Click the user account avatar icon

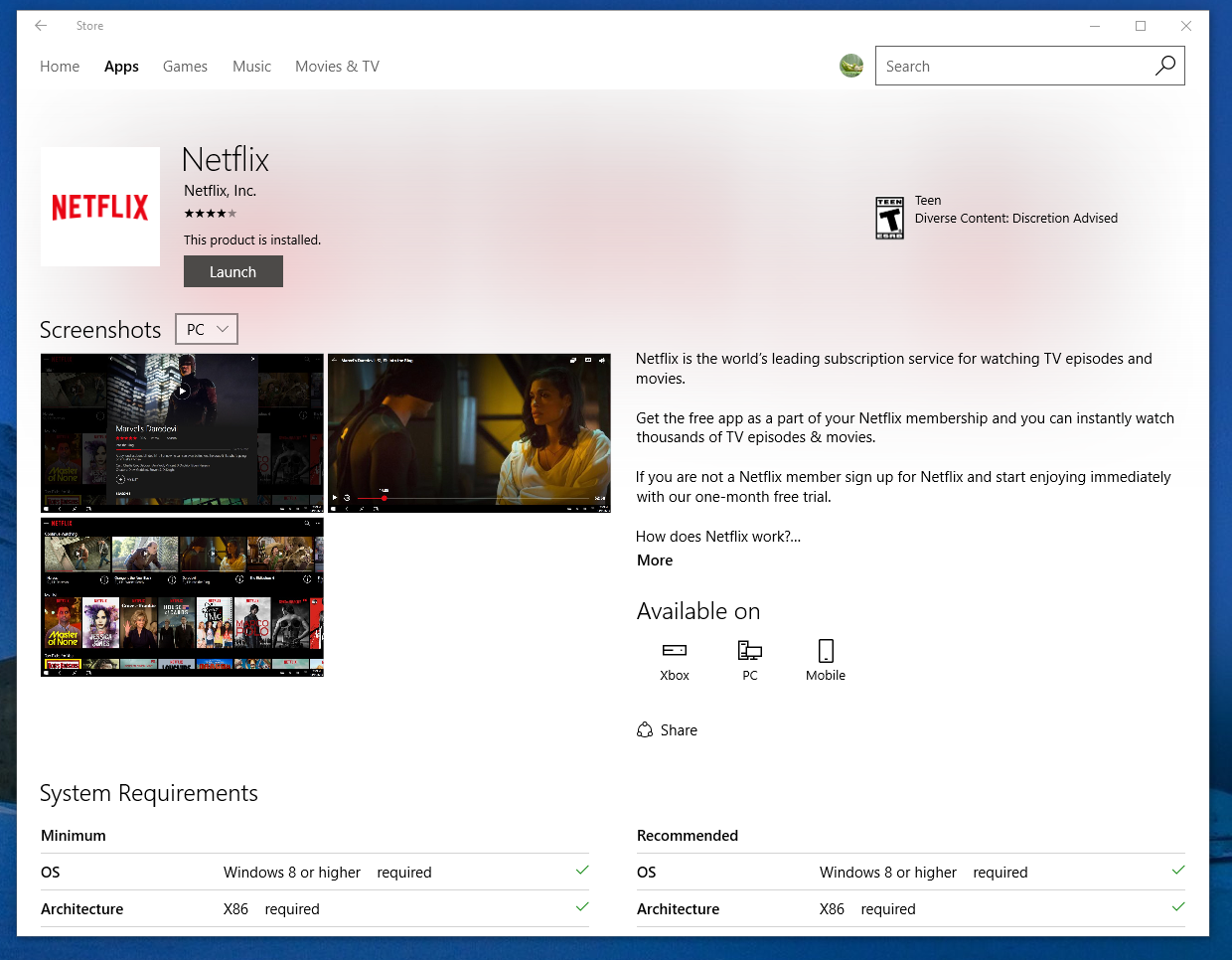pyautogui.click(x=851, y=66)
